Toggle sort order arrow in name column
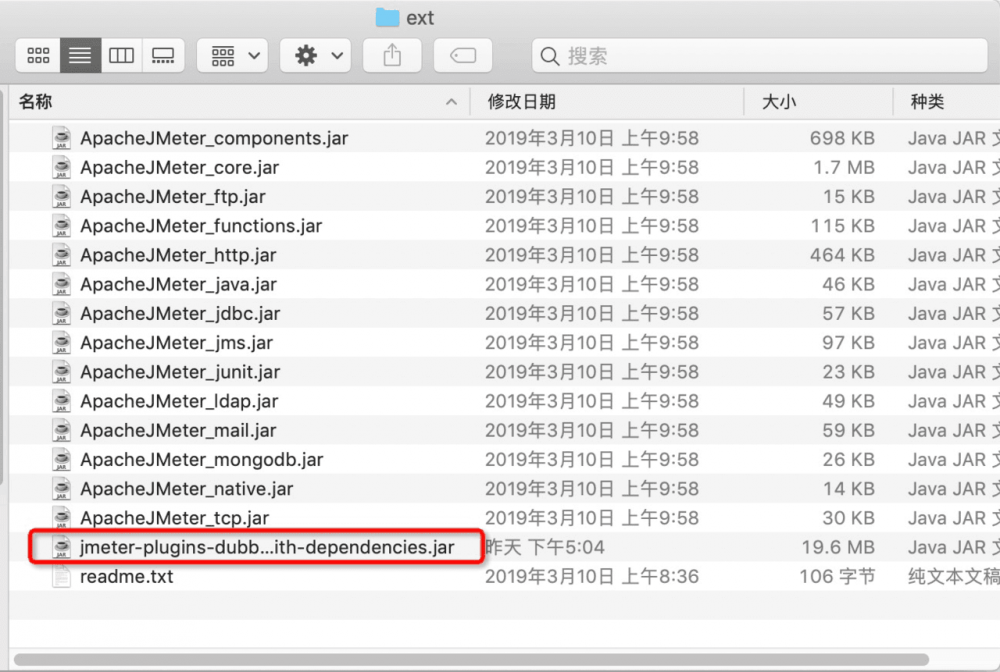 tap(452, 102)
